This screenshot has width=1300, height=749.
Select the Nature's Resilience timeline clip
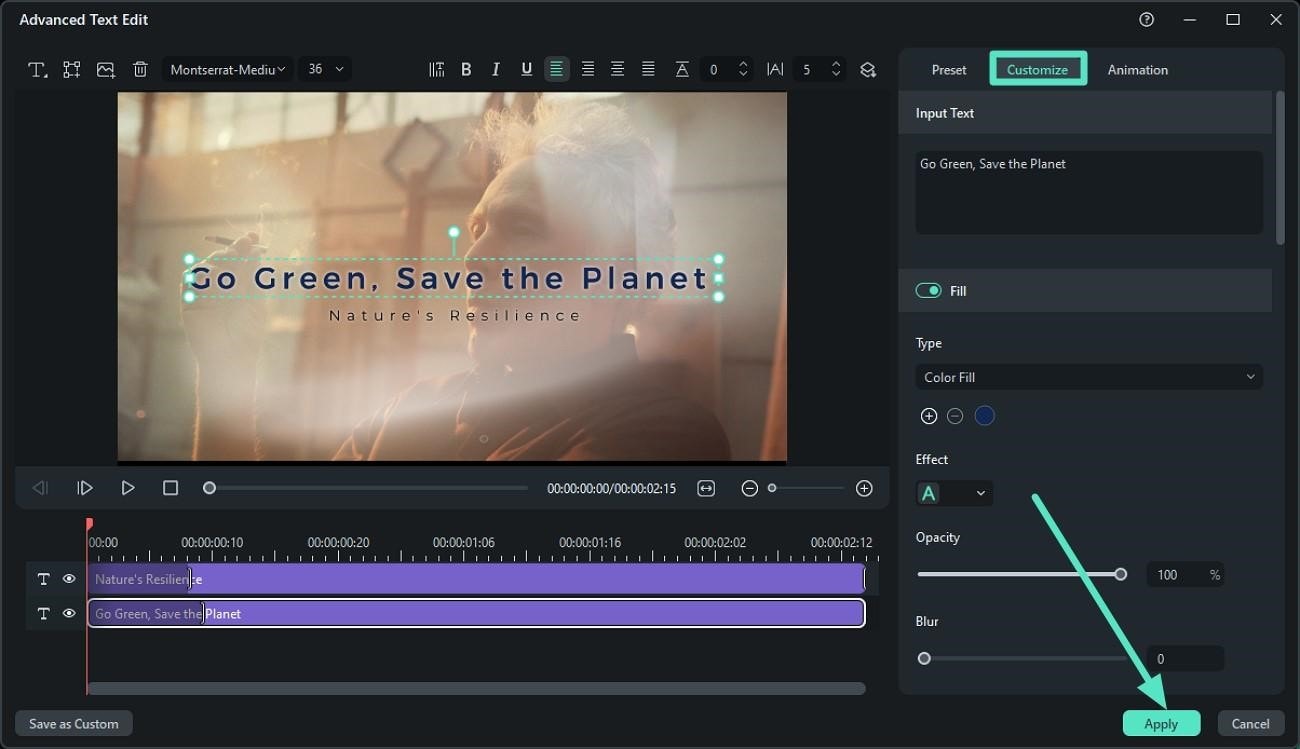(476, 579)
